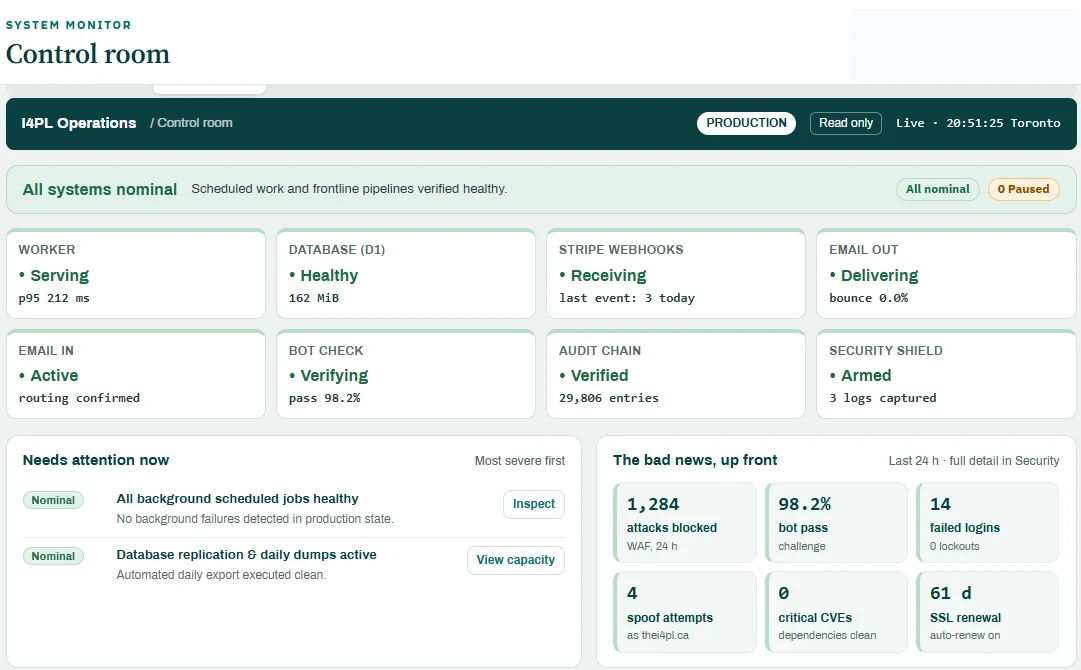Open the AUDIT CHAIN status card
This screenshot has width=1081, height=670.
click(x=676, y=374)
